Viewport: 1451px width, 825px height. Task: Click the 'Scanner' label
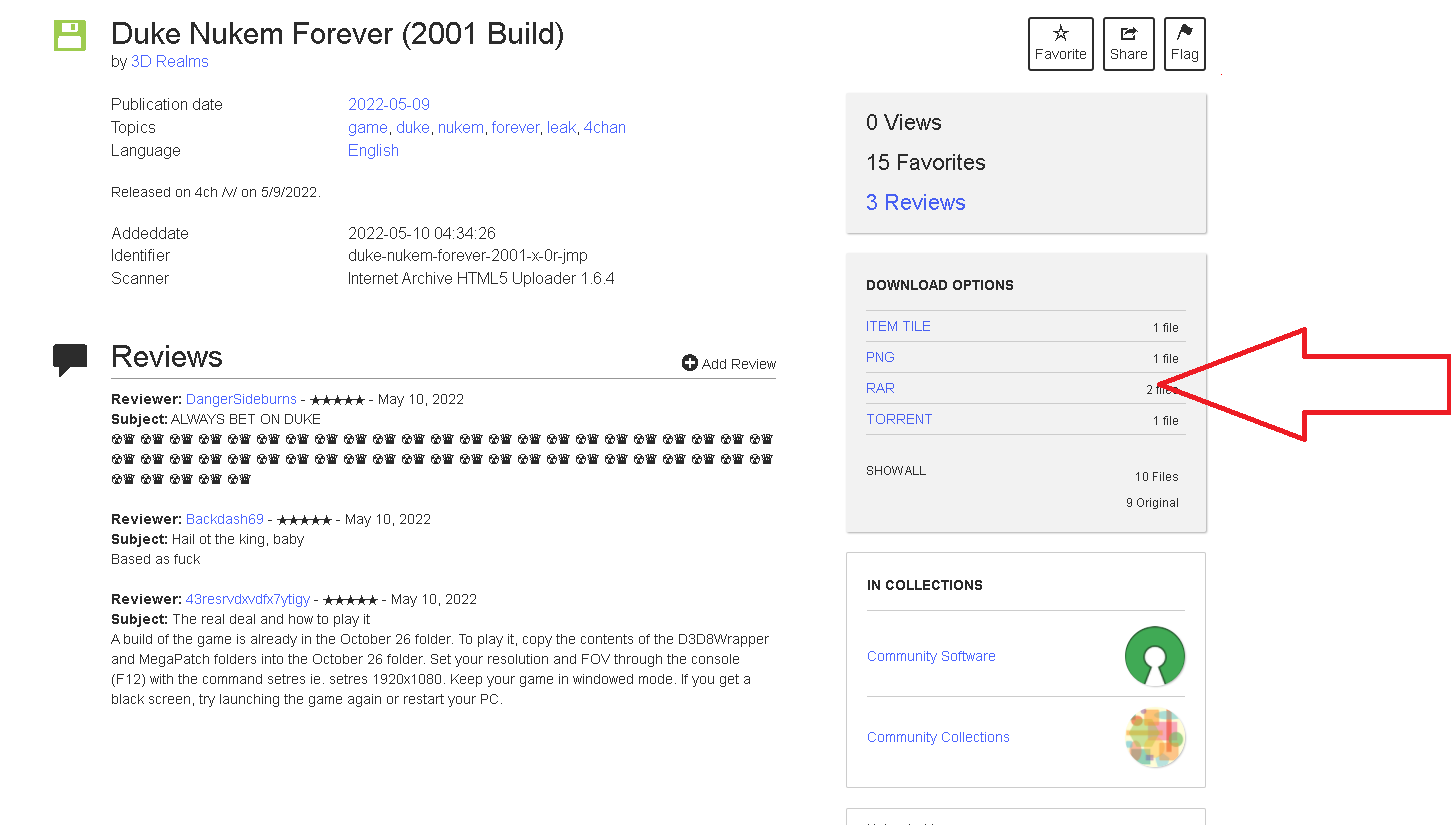click(x=140, y=279)
